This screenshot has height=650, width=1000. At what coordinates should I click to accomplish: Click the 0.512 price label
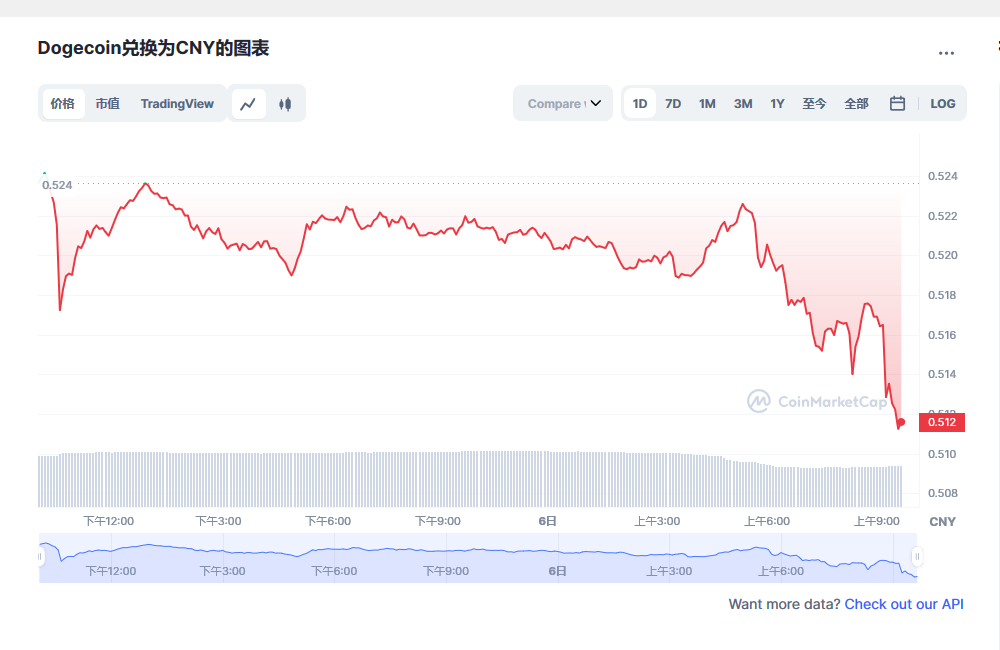tap(941, 422)
